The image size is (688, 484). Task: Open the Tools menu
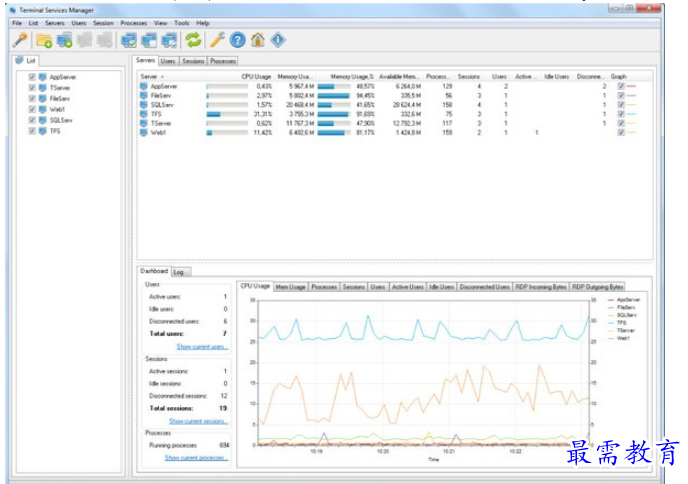182,23
